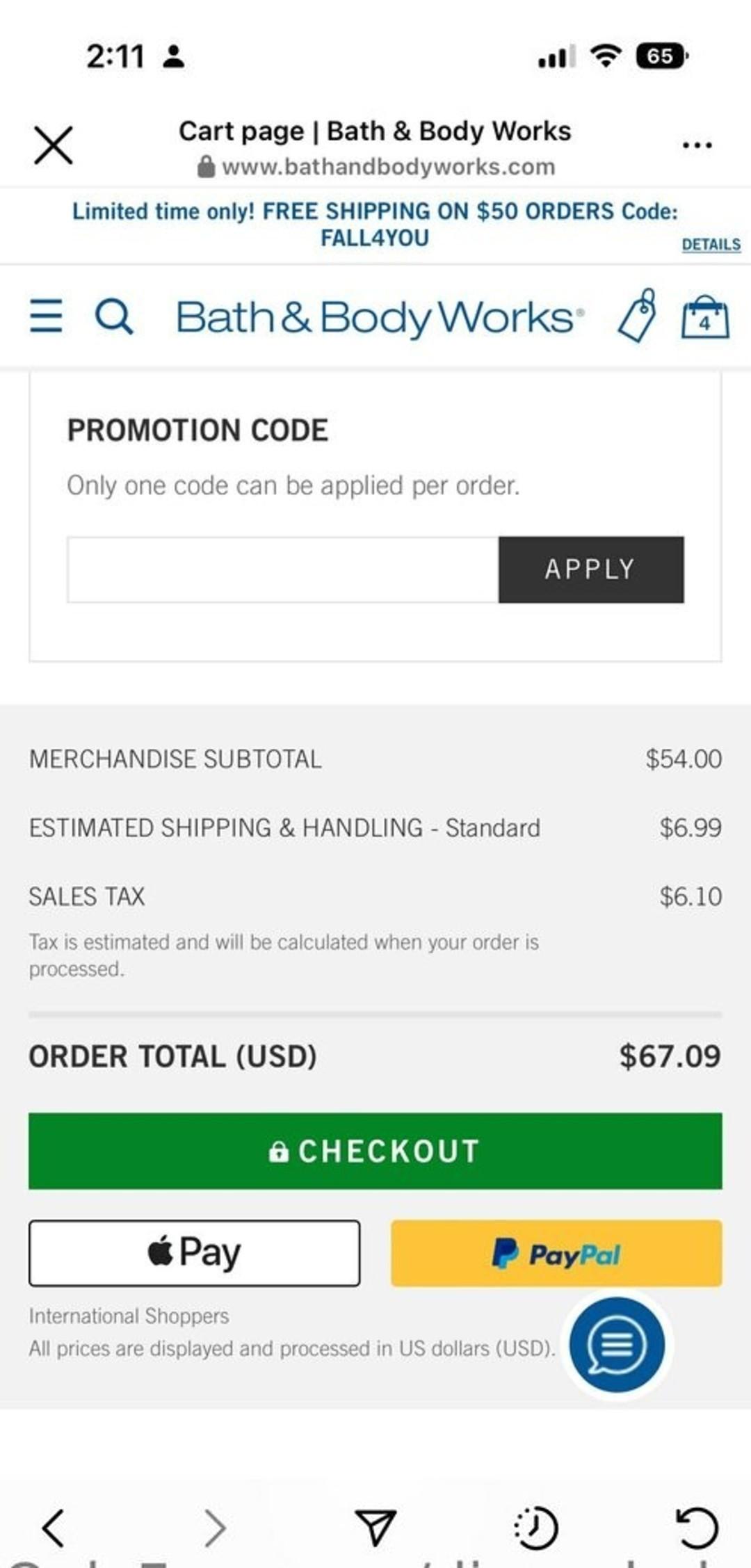Pay with the PayPal button

[556, 1253]
